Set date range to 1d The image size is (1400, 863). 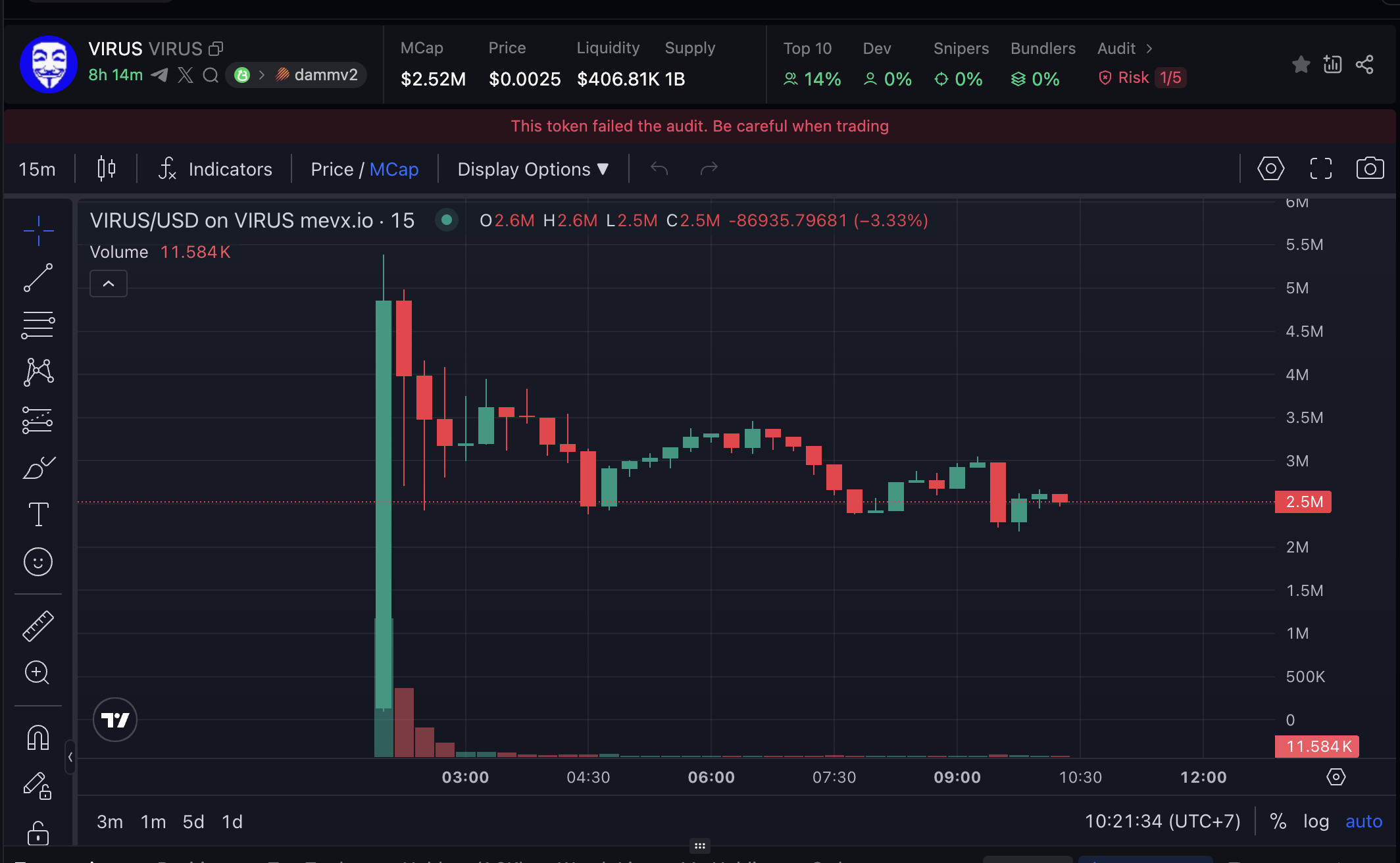(x=232, y=822)
